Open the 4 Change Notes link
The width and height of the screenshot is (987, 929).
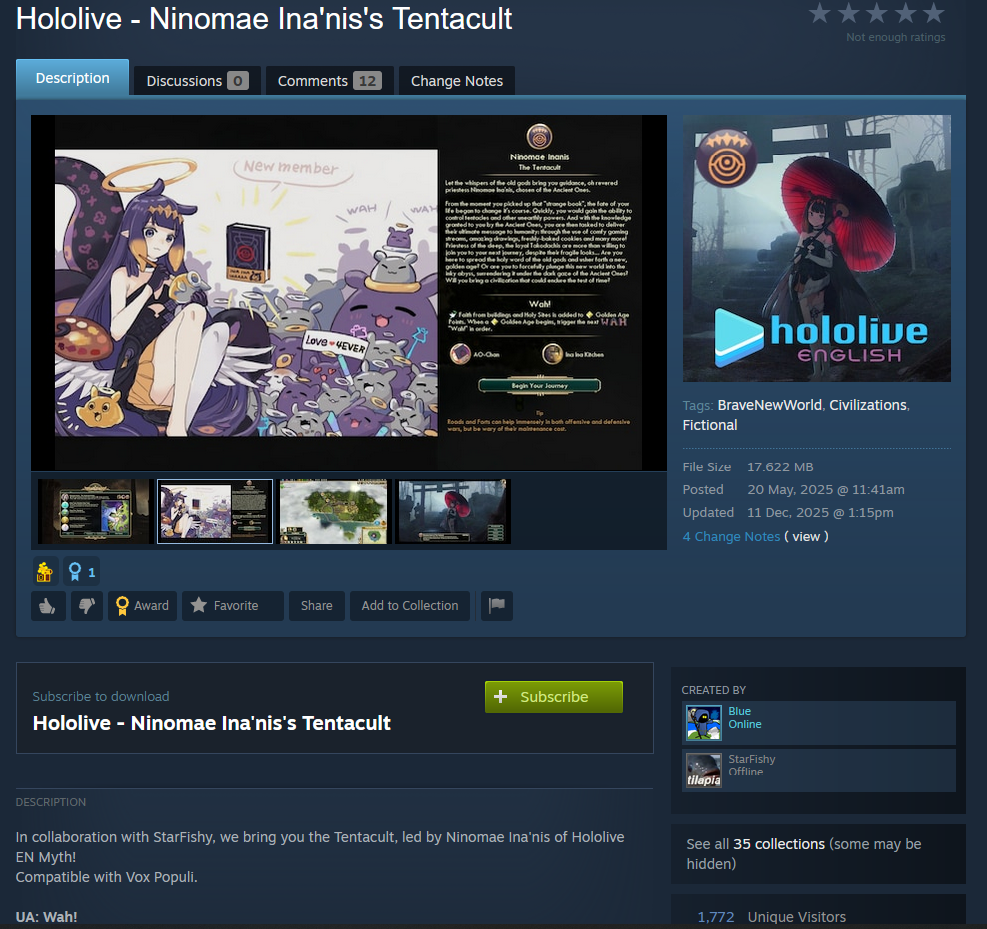coord(731,536)
